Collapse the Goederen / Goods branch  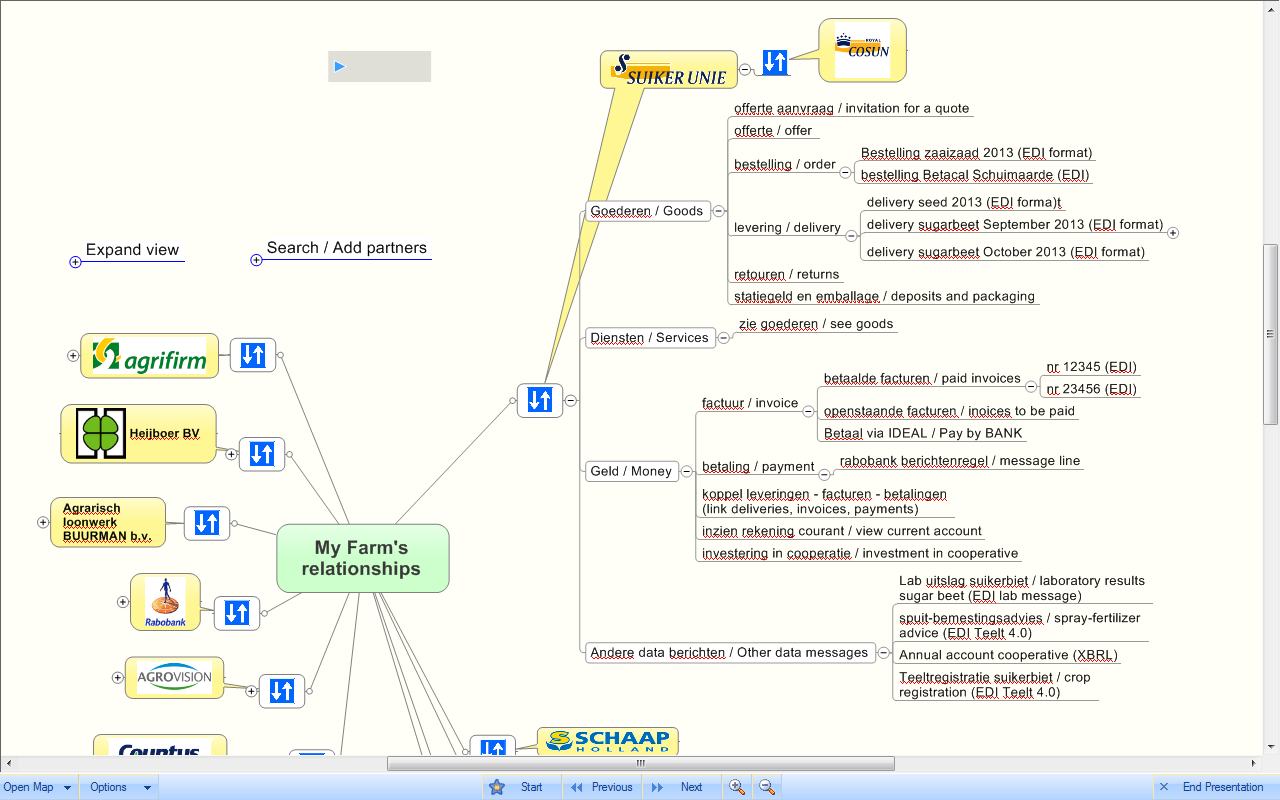click(718, 211)
